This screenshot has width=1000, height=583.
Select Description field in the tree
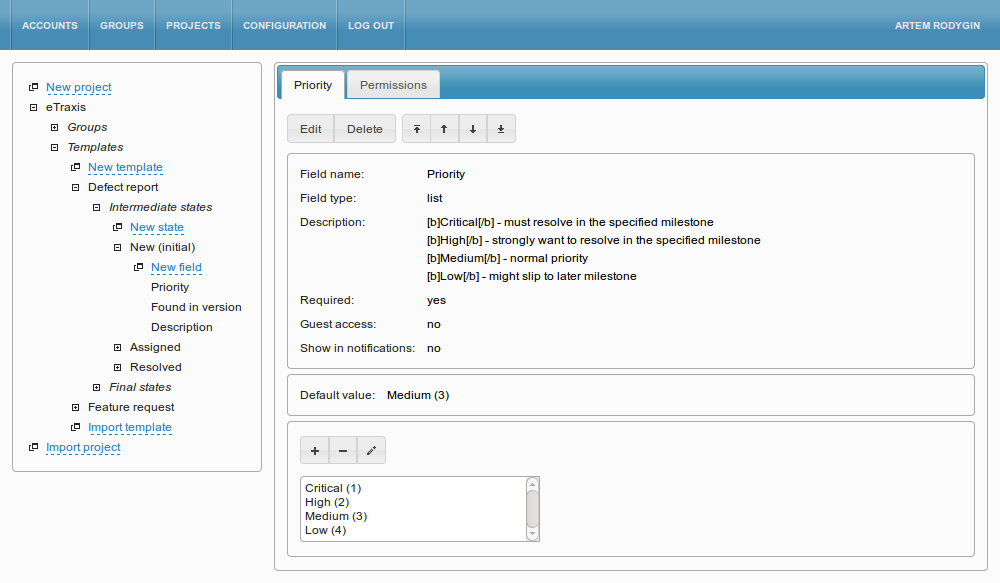coord(182,327)
